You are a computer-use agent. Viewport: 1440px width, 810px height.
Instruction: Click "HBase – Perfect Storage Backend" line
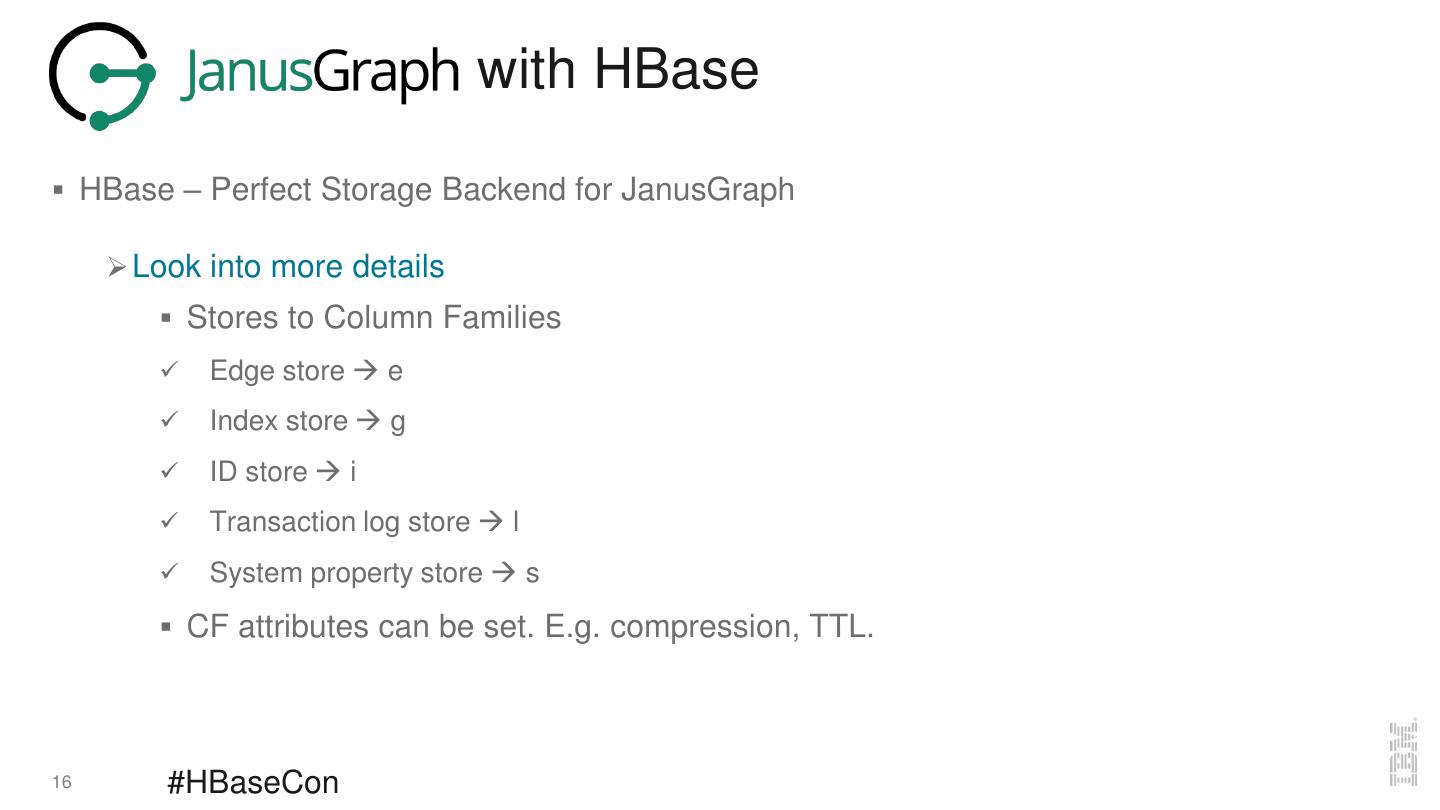click(437, 189)
